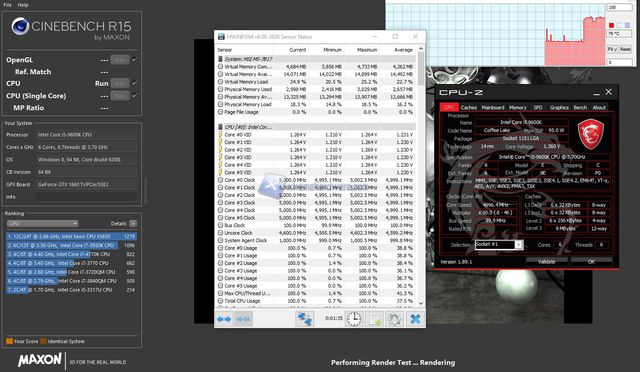Click the scroll-down arrow on HWiNFO scrollbar

[x=421, y=303]
